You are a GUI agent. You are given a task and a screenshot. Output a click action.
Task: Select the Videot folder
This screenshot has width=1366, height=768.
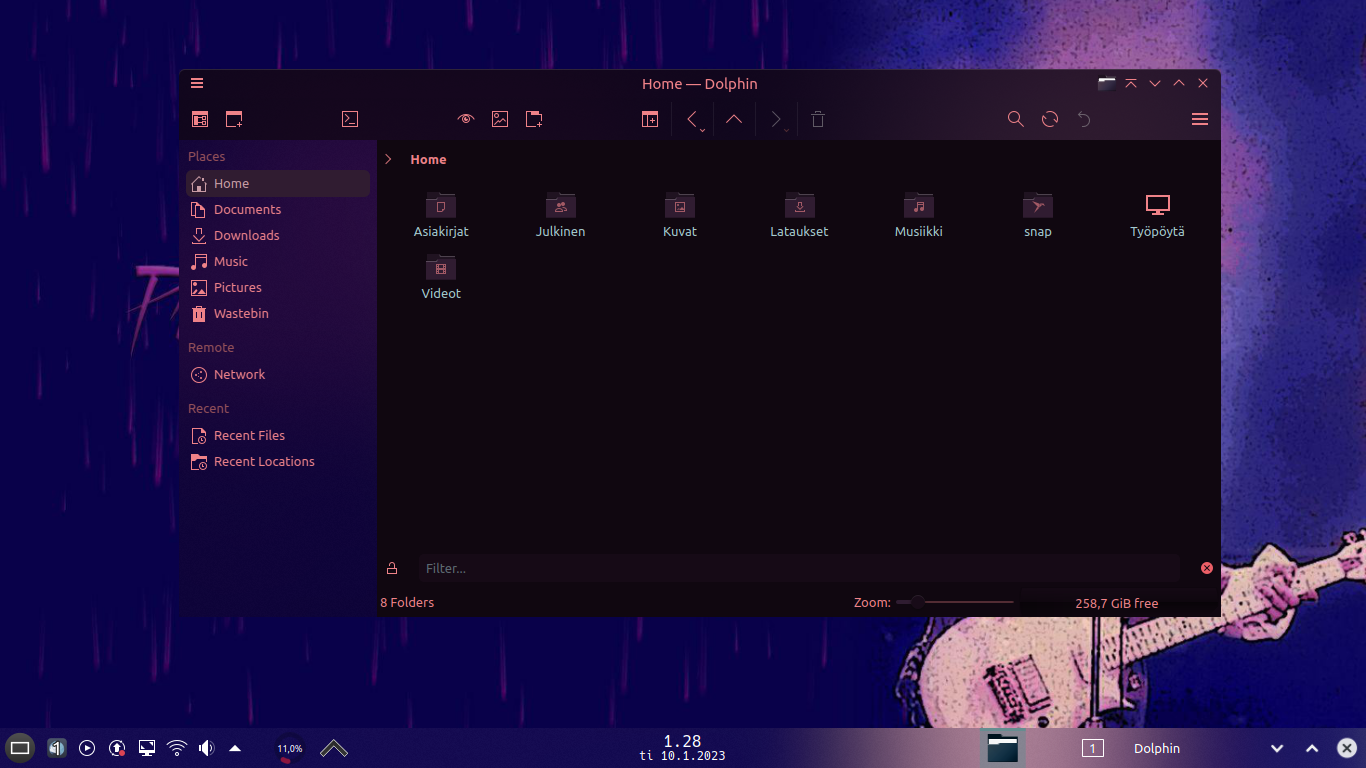tap(441, 277)
